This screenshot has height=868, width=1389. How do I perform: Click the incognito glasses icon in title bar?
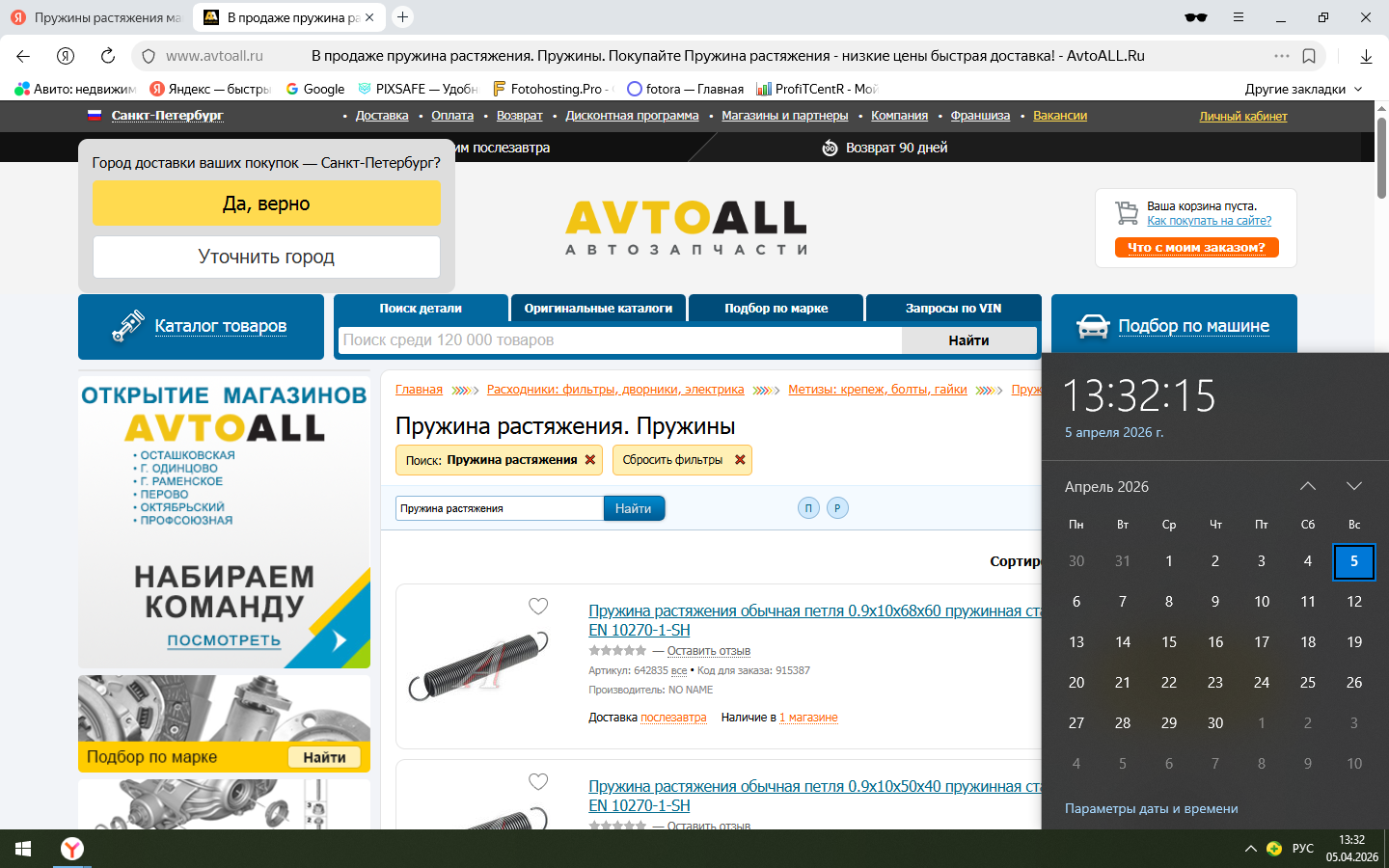(x=1196, y=17)
